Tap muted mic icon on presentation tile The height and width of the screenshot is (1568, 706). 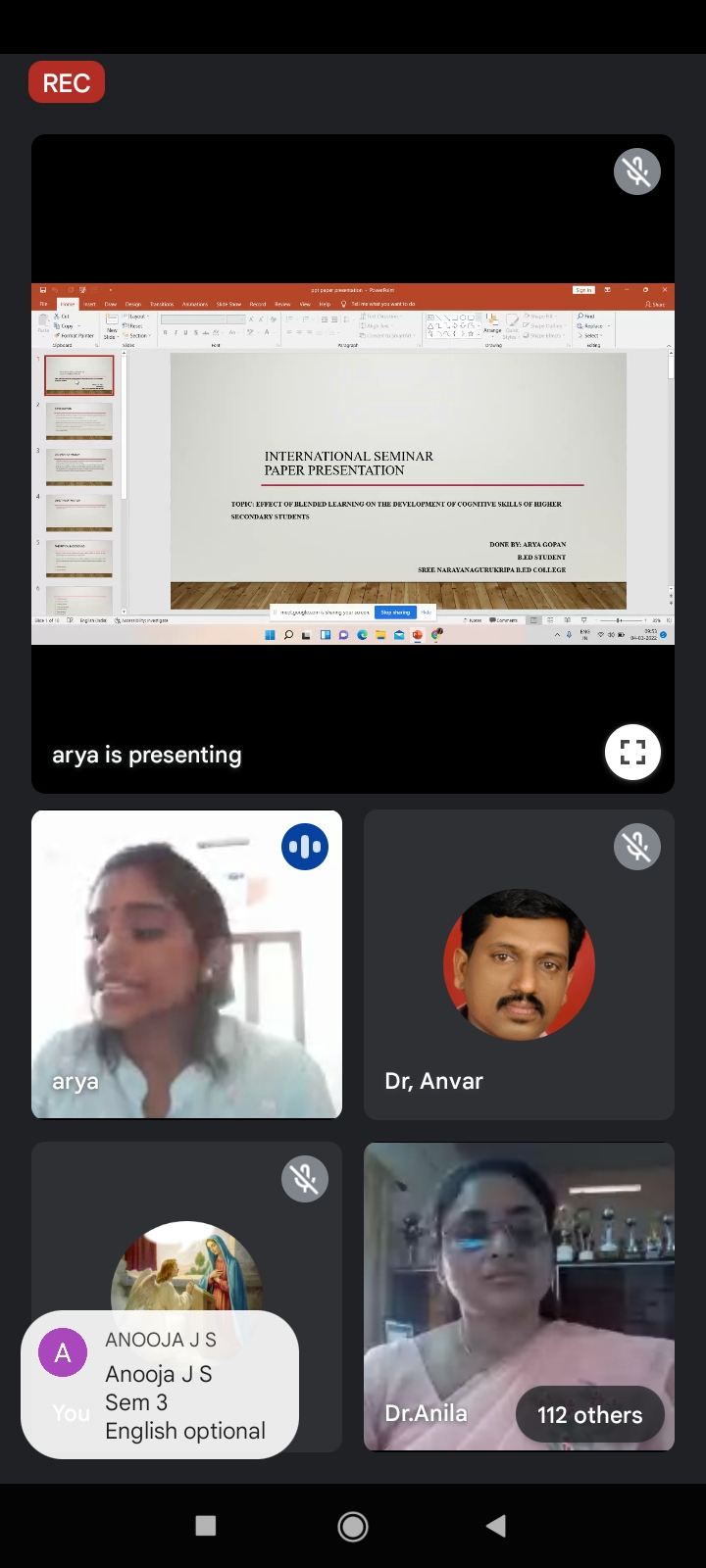click(x=636, y=171)
